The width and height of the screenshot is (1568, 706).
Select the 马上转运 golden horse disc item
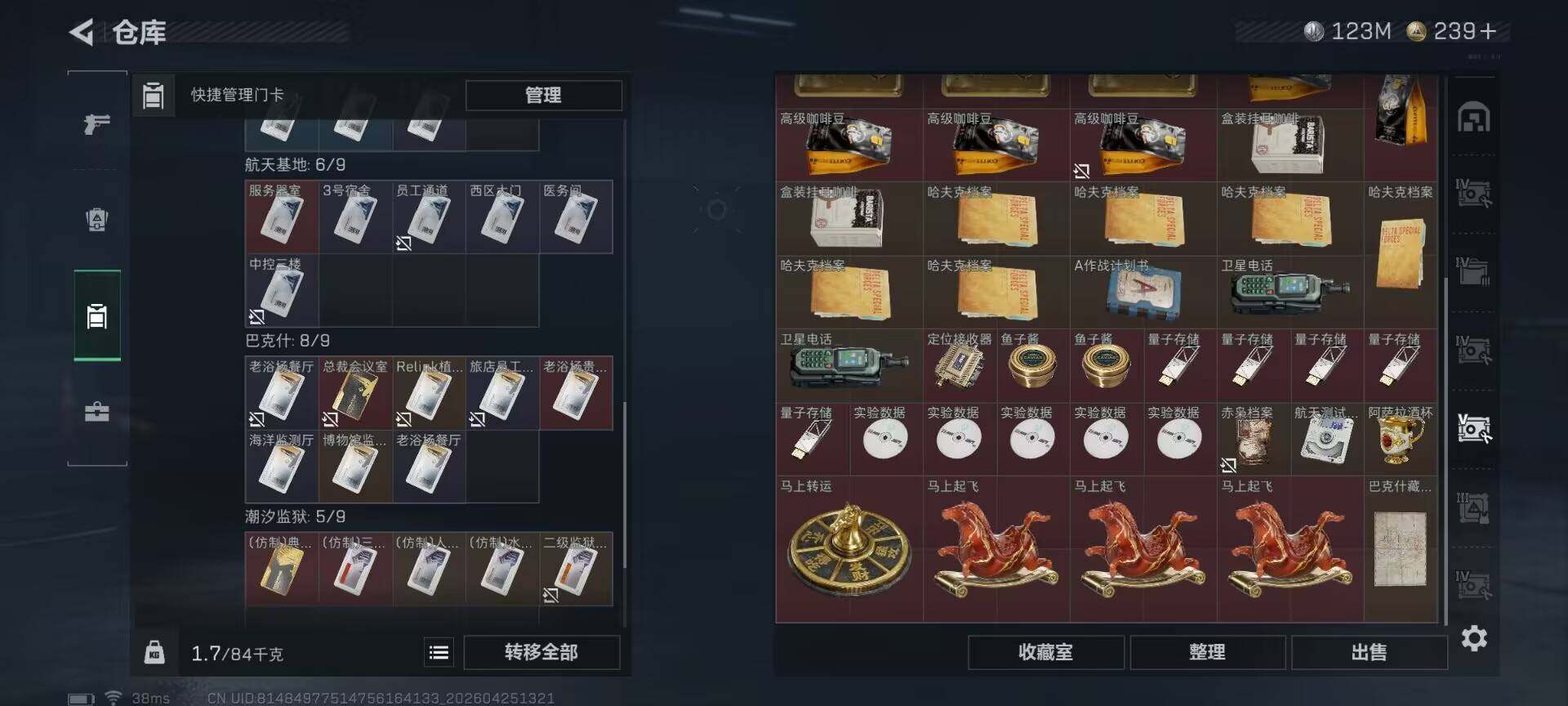[x=849, y=549]
